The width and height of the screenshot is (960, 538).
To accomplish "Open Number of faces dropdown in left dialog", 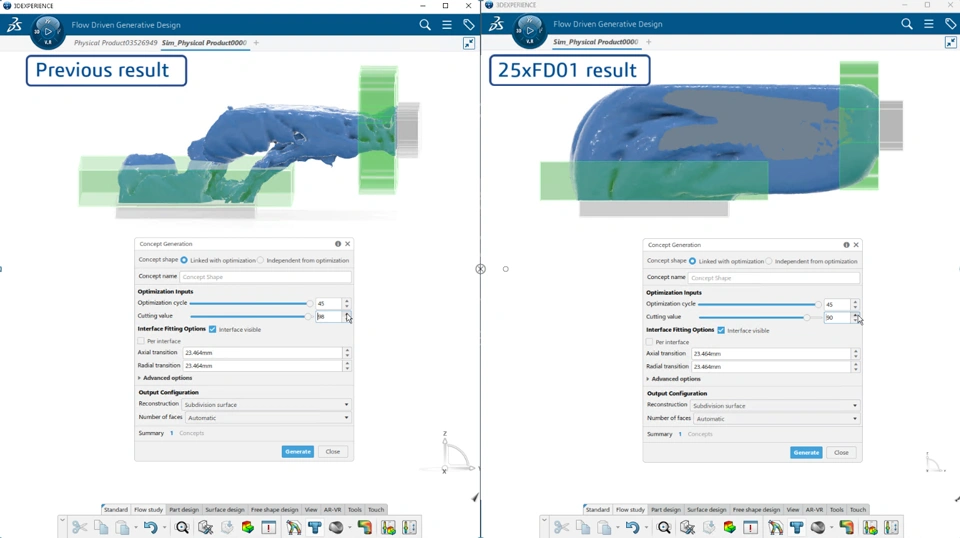I will pyautogui.click(x=268, y=418).
